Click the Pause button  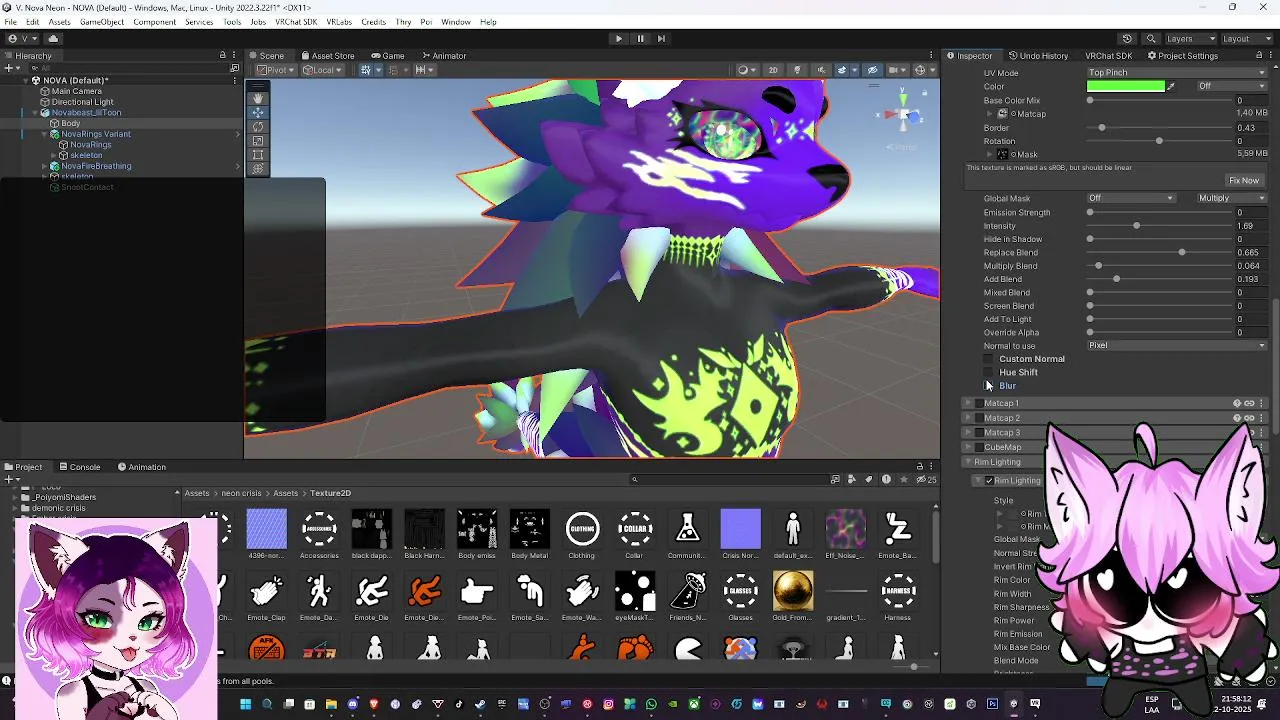pyautogui.click(x=640, y=39)
